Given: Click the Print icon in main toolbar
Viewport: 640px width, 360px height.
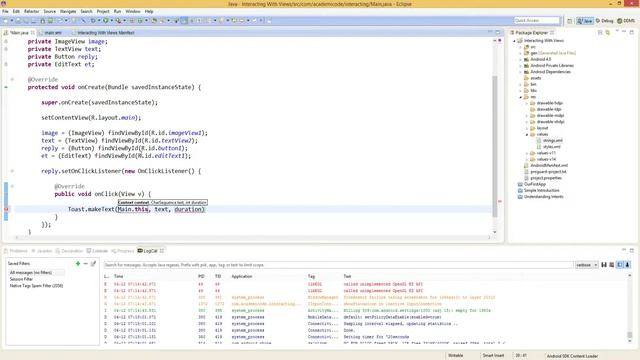Looking at the screenshot, I should (34, 20).
